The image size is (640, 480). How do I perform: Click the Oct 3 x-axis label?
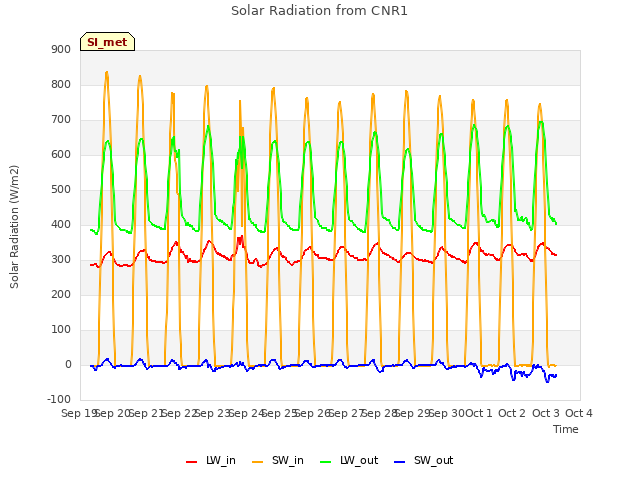click(x=546, y=413)
